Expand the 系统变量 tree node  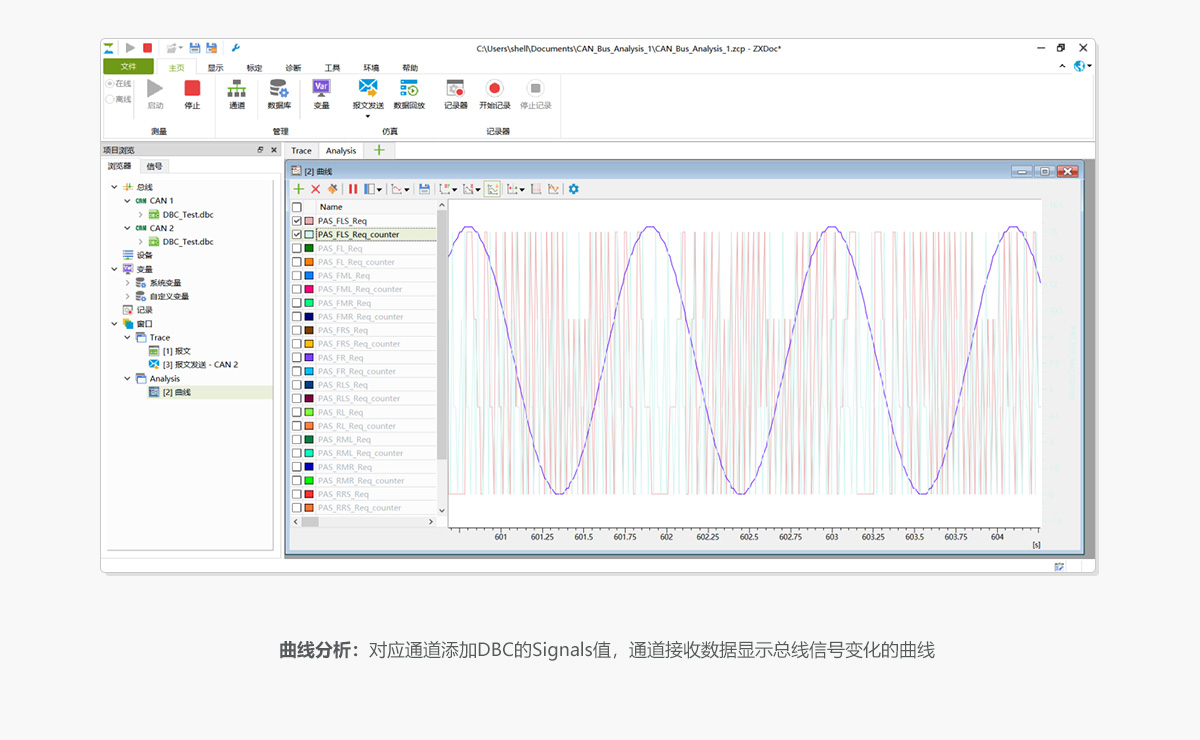pyautogui.click(x=127, y=283)
